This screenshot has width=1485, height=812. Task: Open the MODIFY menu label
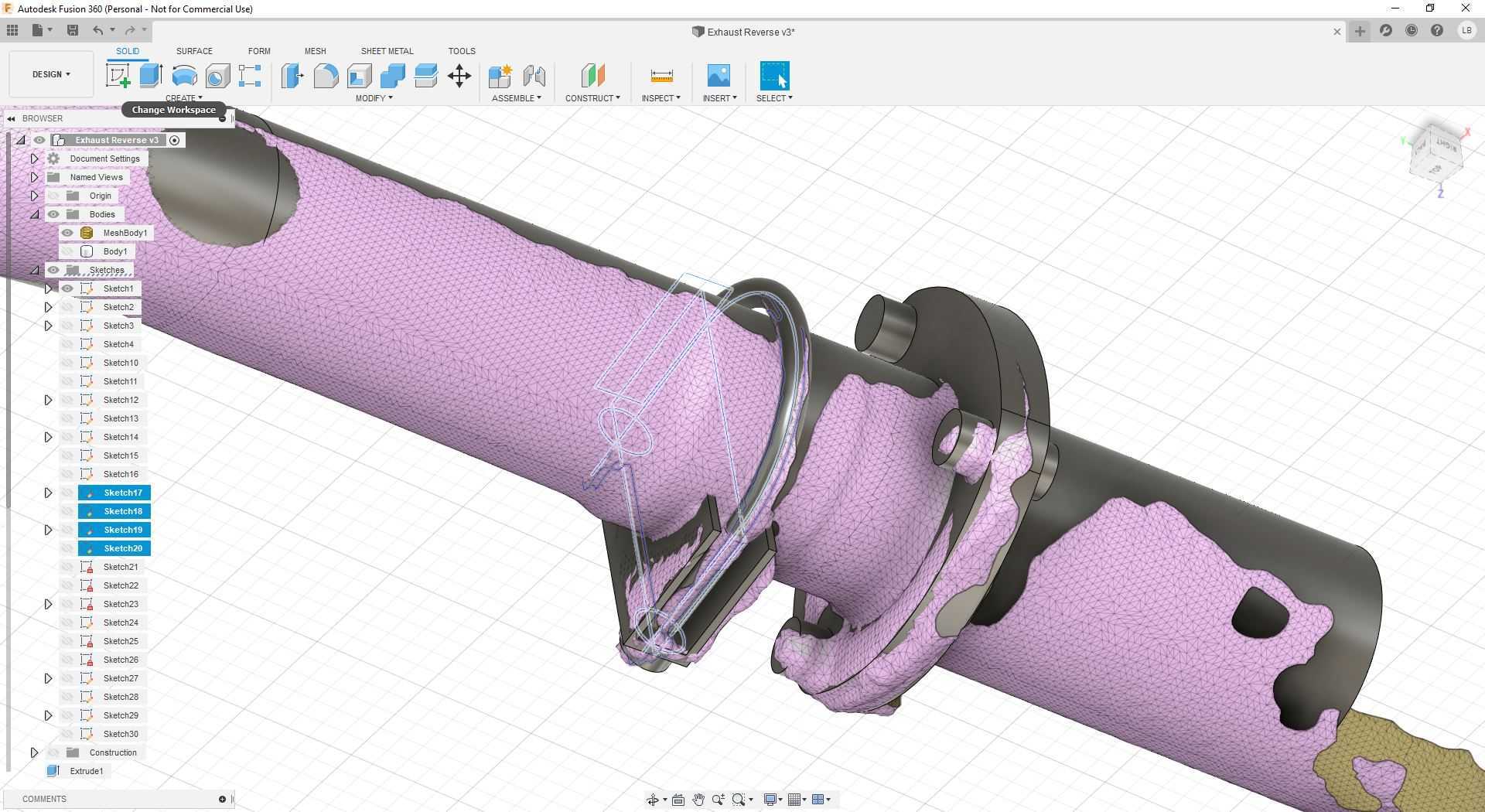[x=374, y=98]
